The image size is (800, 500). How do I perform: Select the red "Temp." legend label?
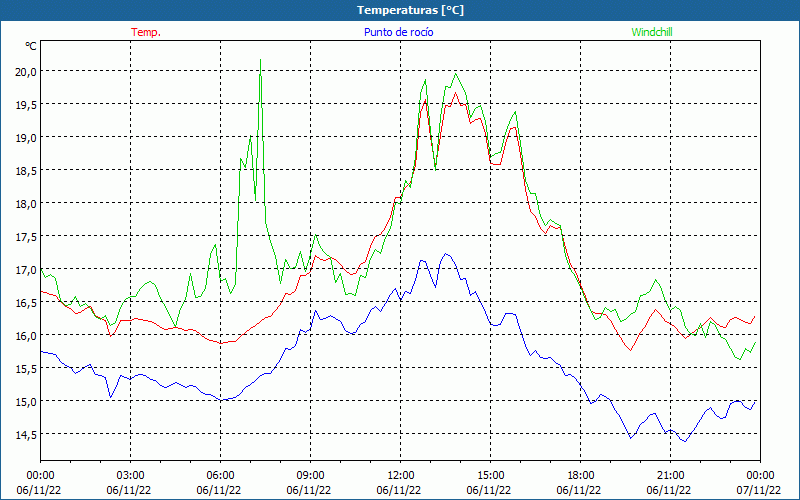coord(146,32)
